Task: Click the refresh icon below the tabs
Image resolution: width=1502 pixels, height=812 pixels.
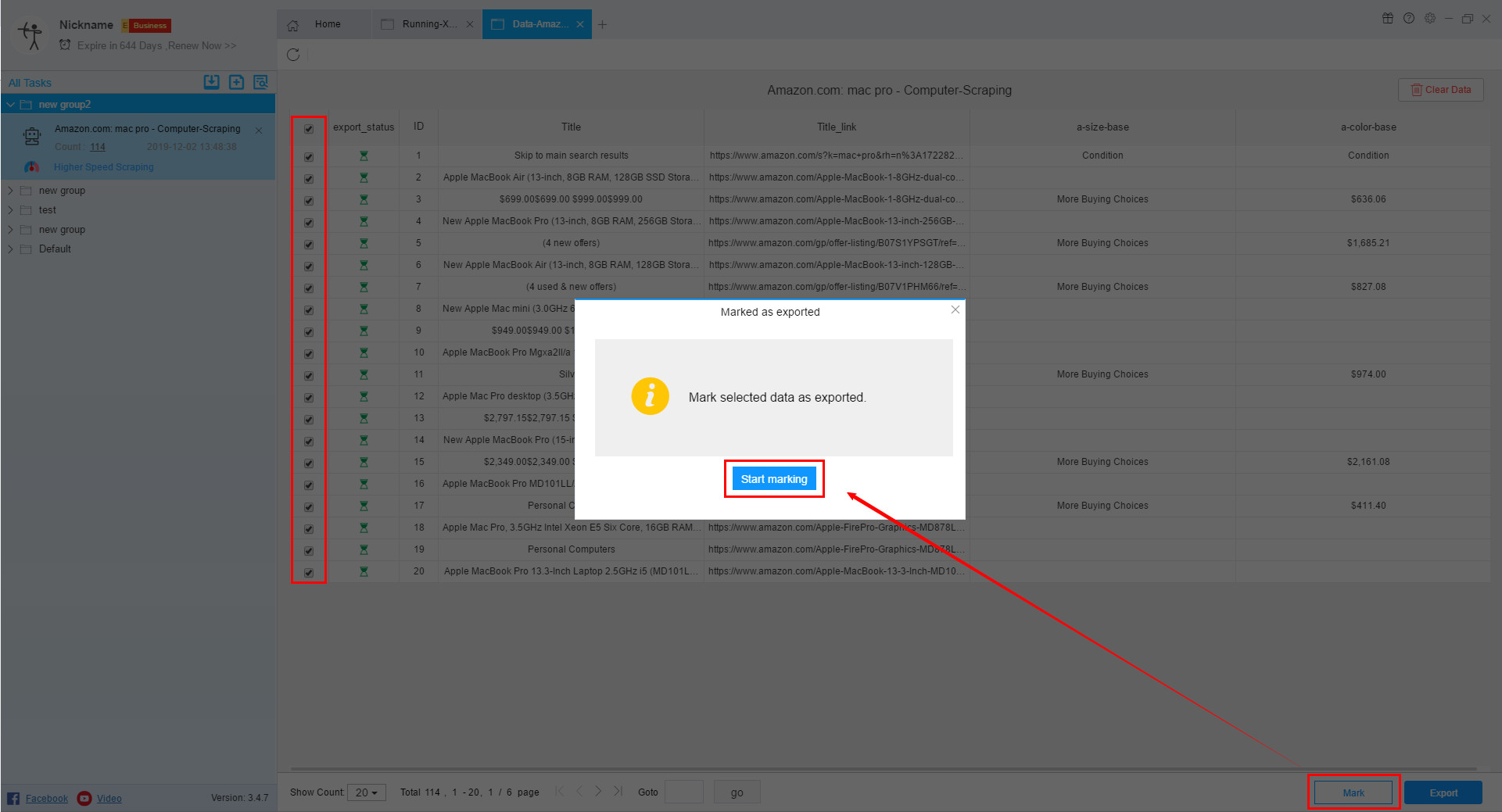Action: pyautogui.click(x=293, y=55)
